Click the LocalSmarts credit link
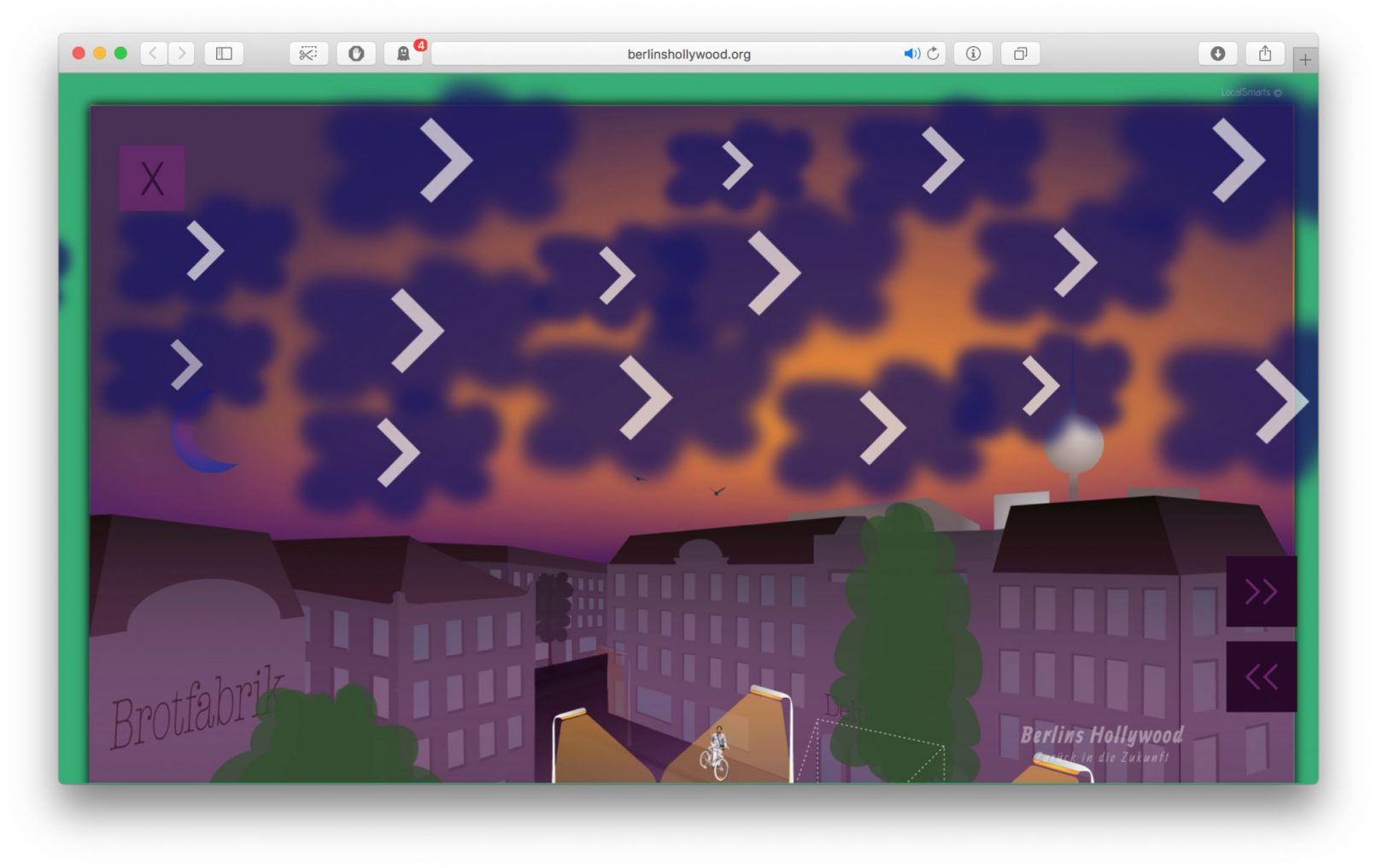This screenshot has width=1377, height=868. pyautogui.click(x=1250, y=92)
